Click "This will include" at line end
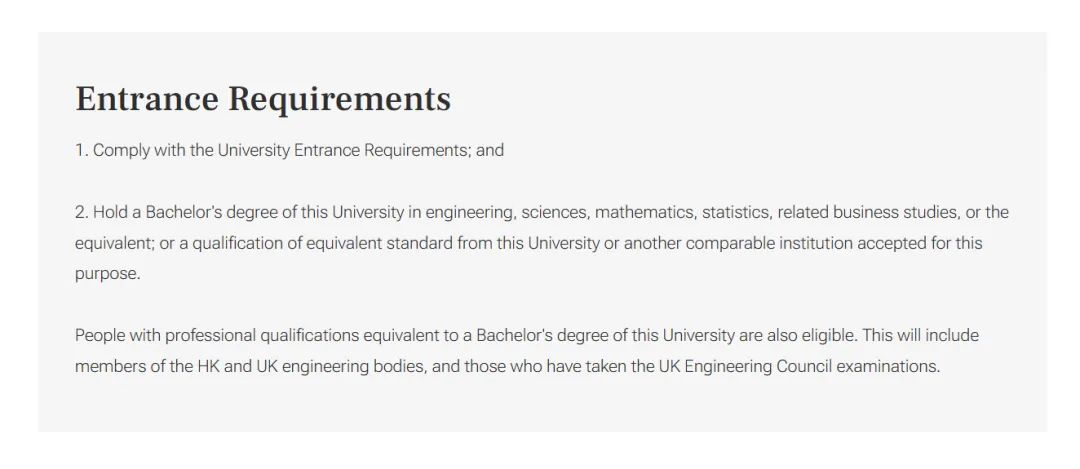The image size is (1080, 469). (x=935, y=335)
